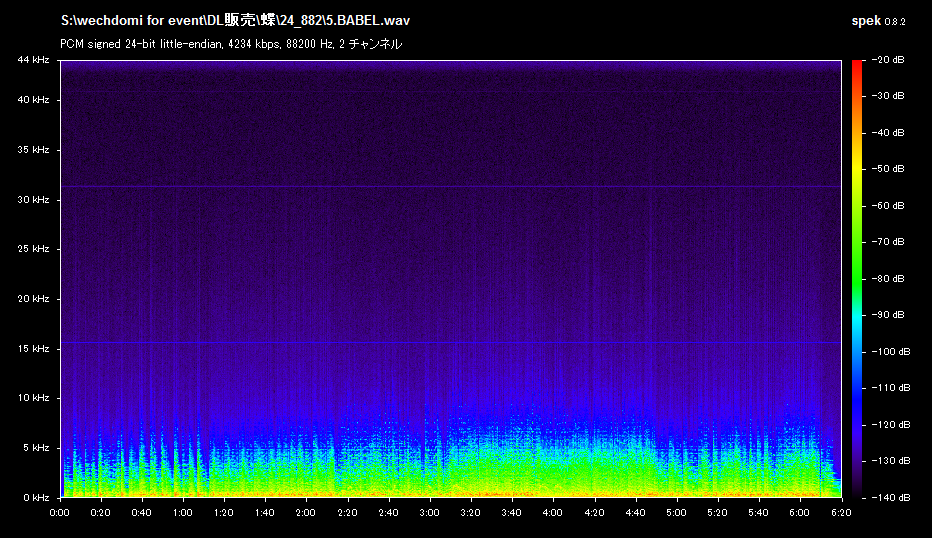Click the 20 kHz frequency axis label
This screenshot has height=538, width=932.
click(x=33, y=298)
